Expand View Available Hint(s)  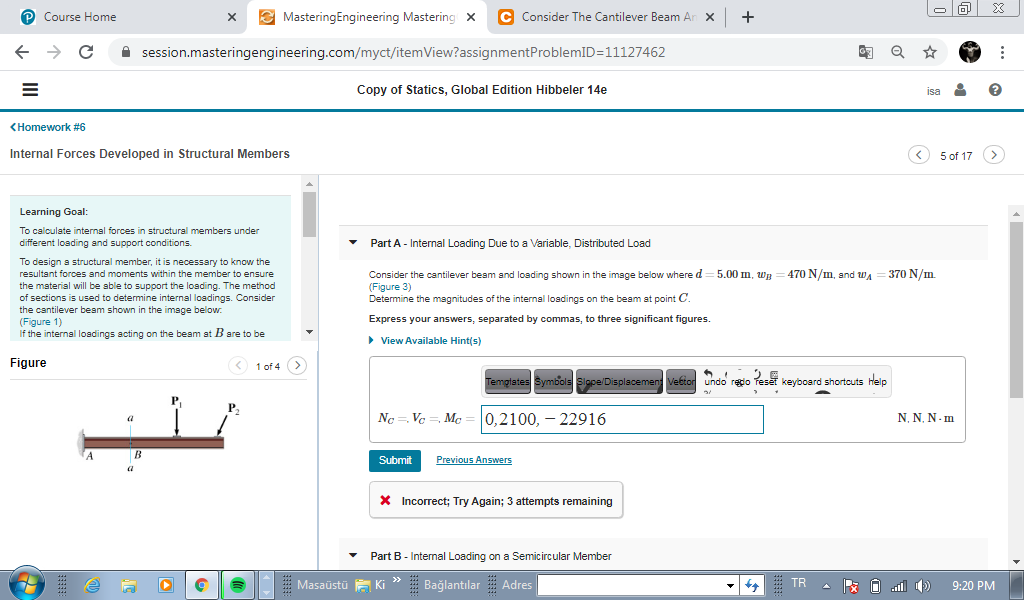tap(427, 340)
